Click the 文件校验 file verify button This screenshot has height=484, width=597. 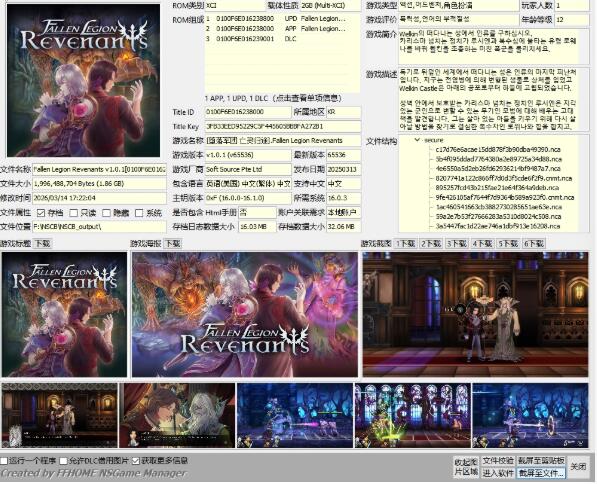point(498,461)
